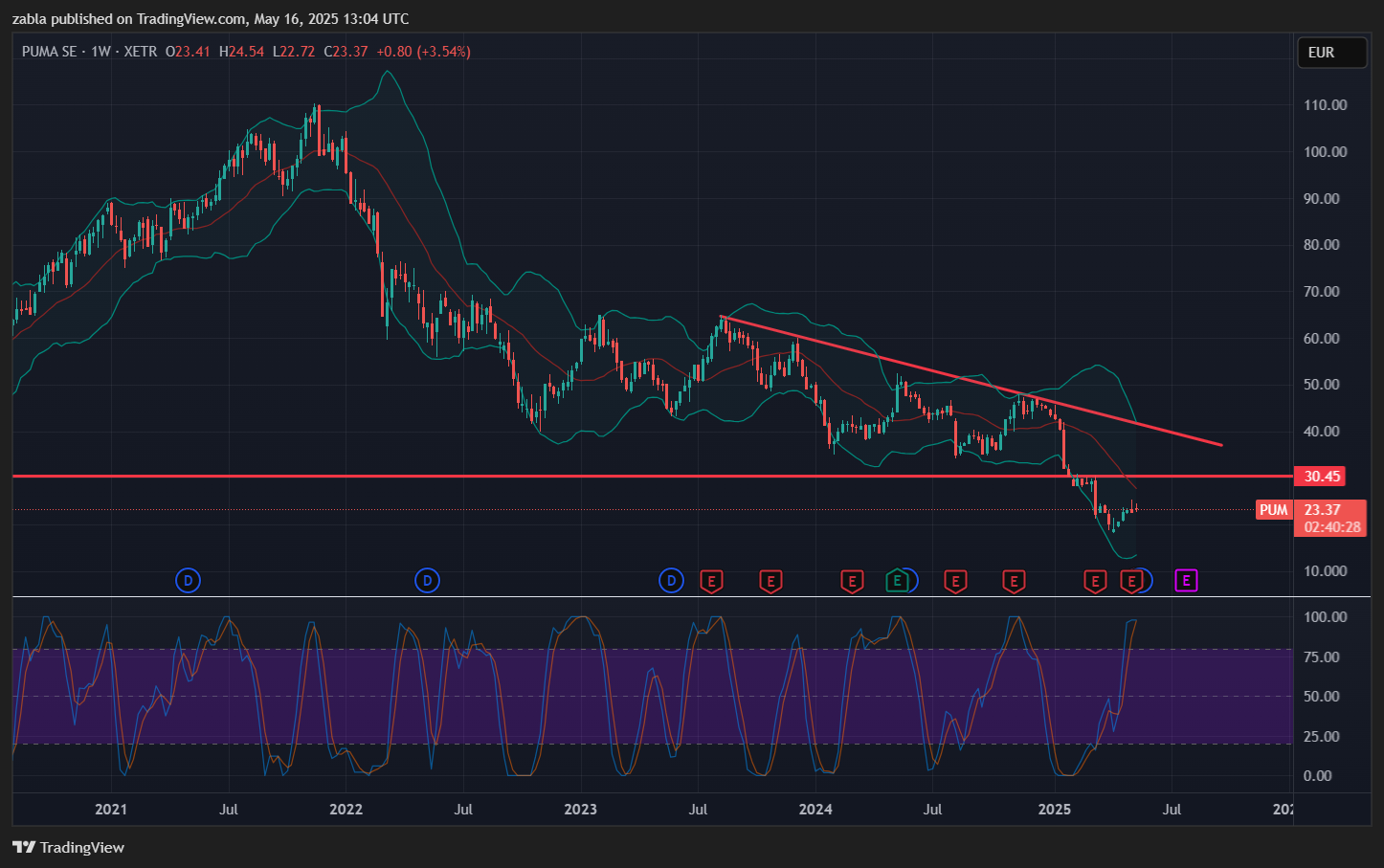The height and width of the screenshot is (868, 1384).
Task: Click the red E marker left of purple E
Action: coord(1131,581)
